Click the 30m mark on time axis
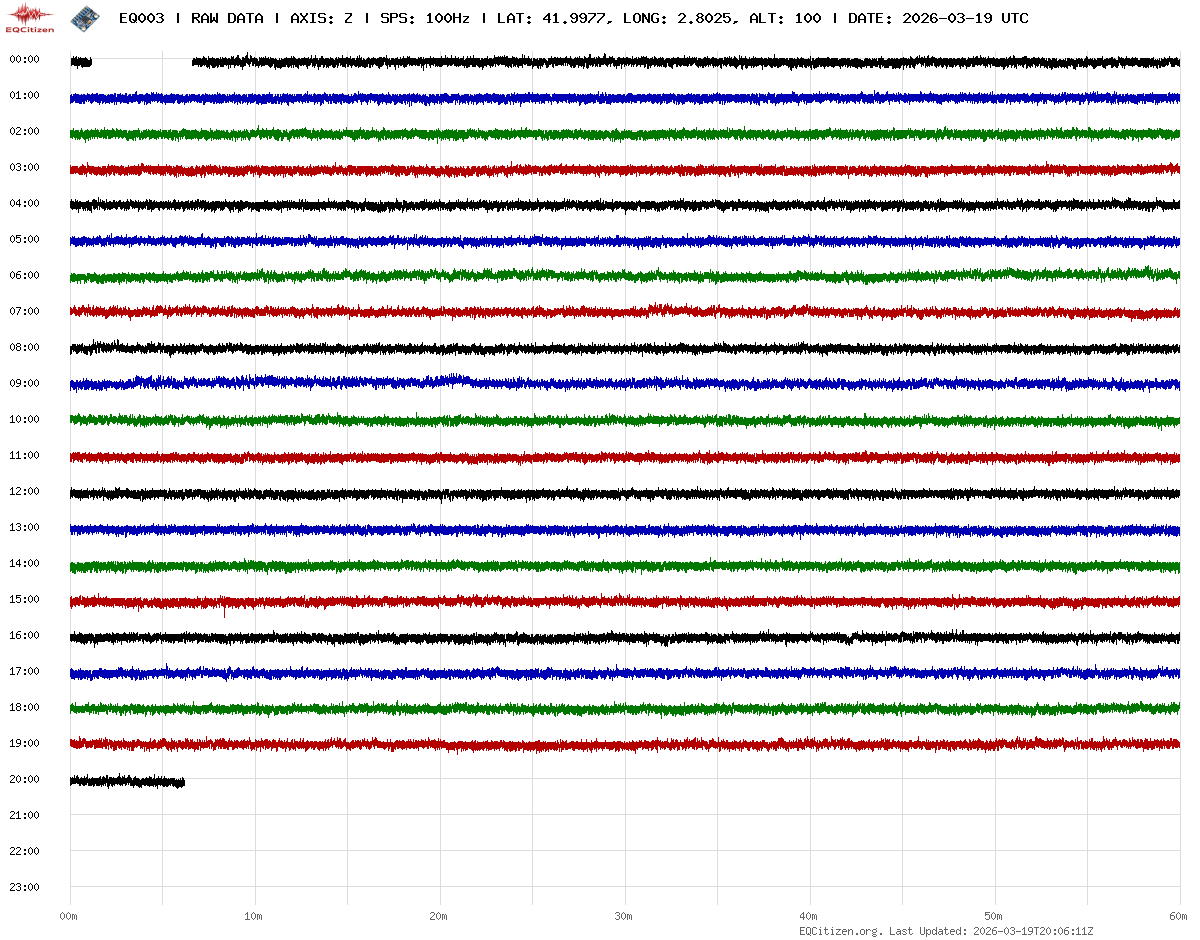 pyautogui.click(x=624, y=916)
